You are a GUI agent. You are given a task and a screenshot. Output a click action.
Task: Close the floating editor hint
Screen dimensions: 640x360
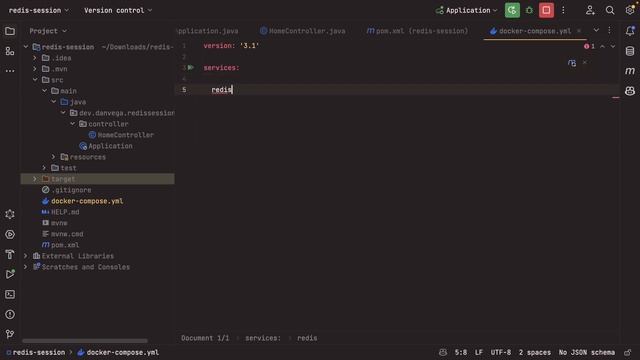pyautogui.click(x=585, y=62)
